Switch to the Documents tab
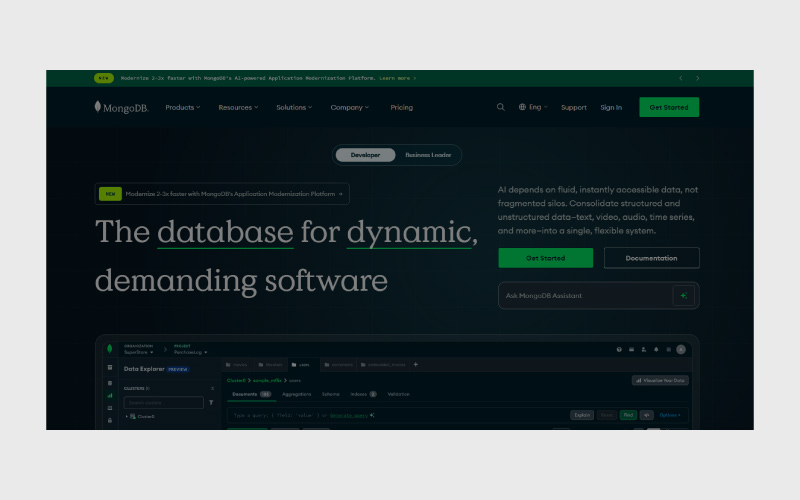 [251, 394]
